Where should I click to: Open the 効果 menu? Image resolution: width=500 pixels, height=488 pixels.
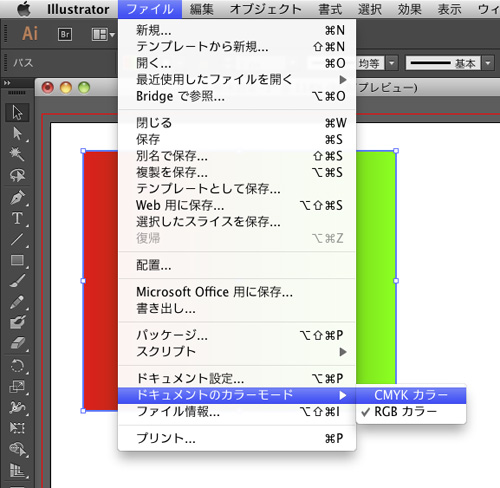click(409, 9)
